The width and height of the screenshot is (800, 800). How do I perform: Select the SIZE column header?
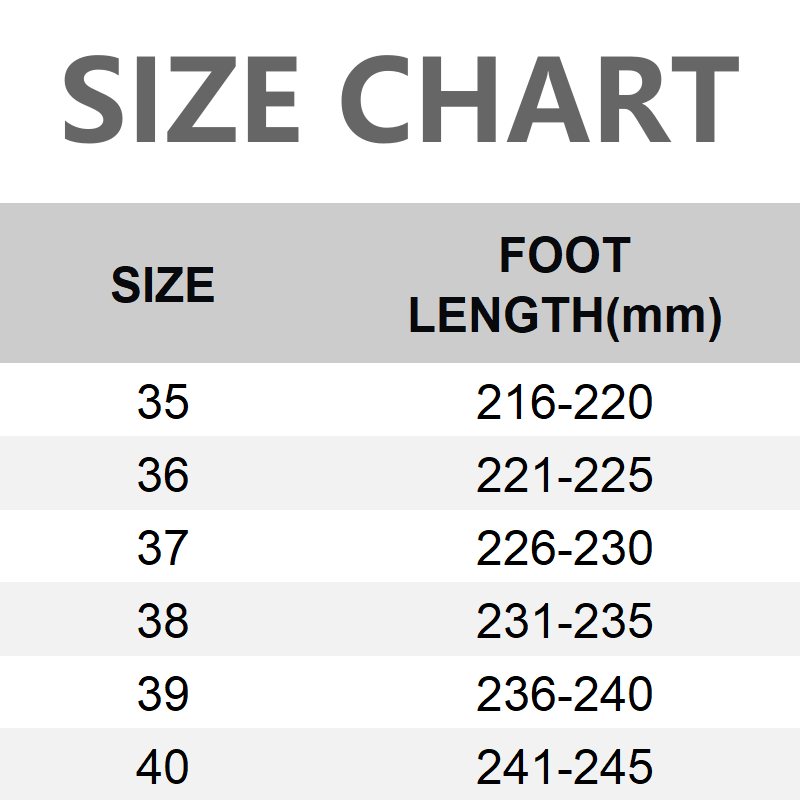point(163,286)
